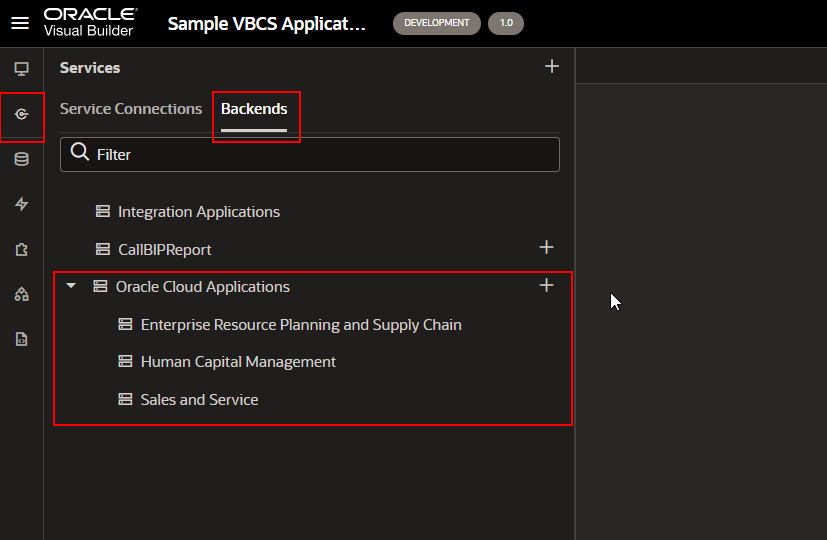
Task: Click Enterprise Resource Planning row server icon
Action: point(125,324)
